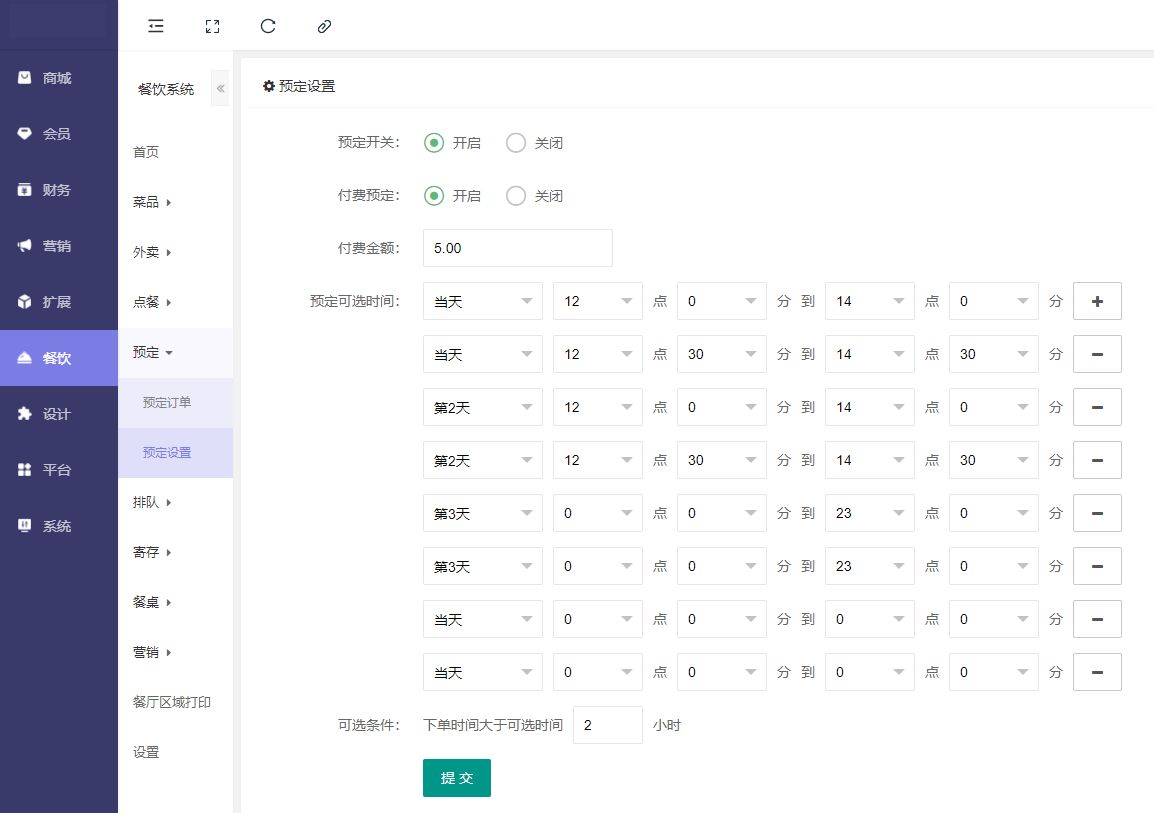Open 餐厅区域打印 menu item
The width and height of the screenshot is (1154, 813).
[x=172, y=702]
